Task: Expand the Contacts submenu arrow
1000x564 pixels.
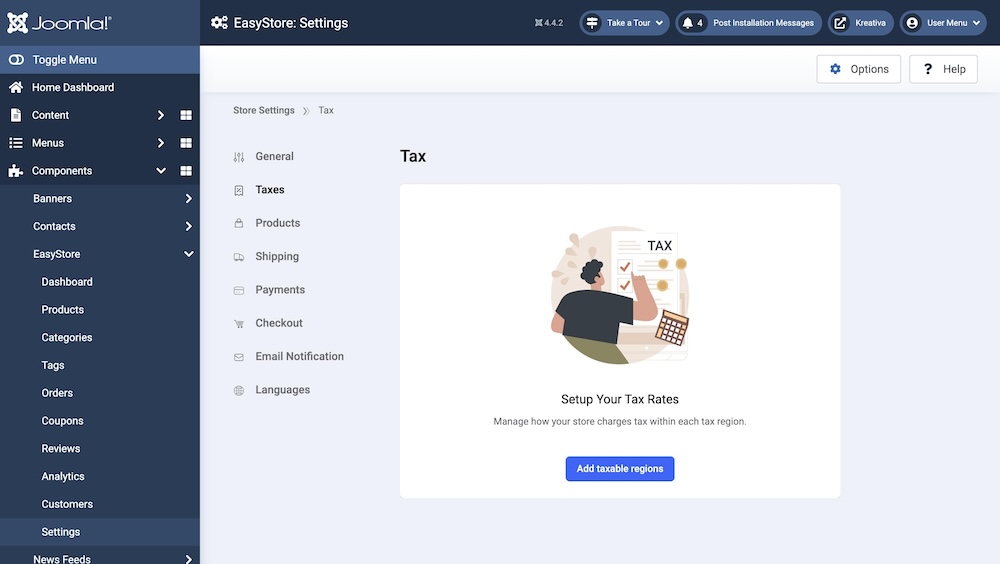Action: 189,226
